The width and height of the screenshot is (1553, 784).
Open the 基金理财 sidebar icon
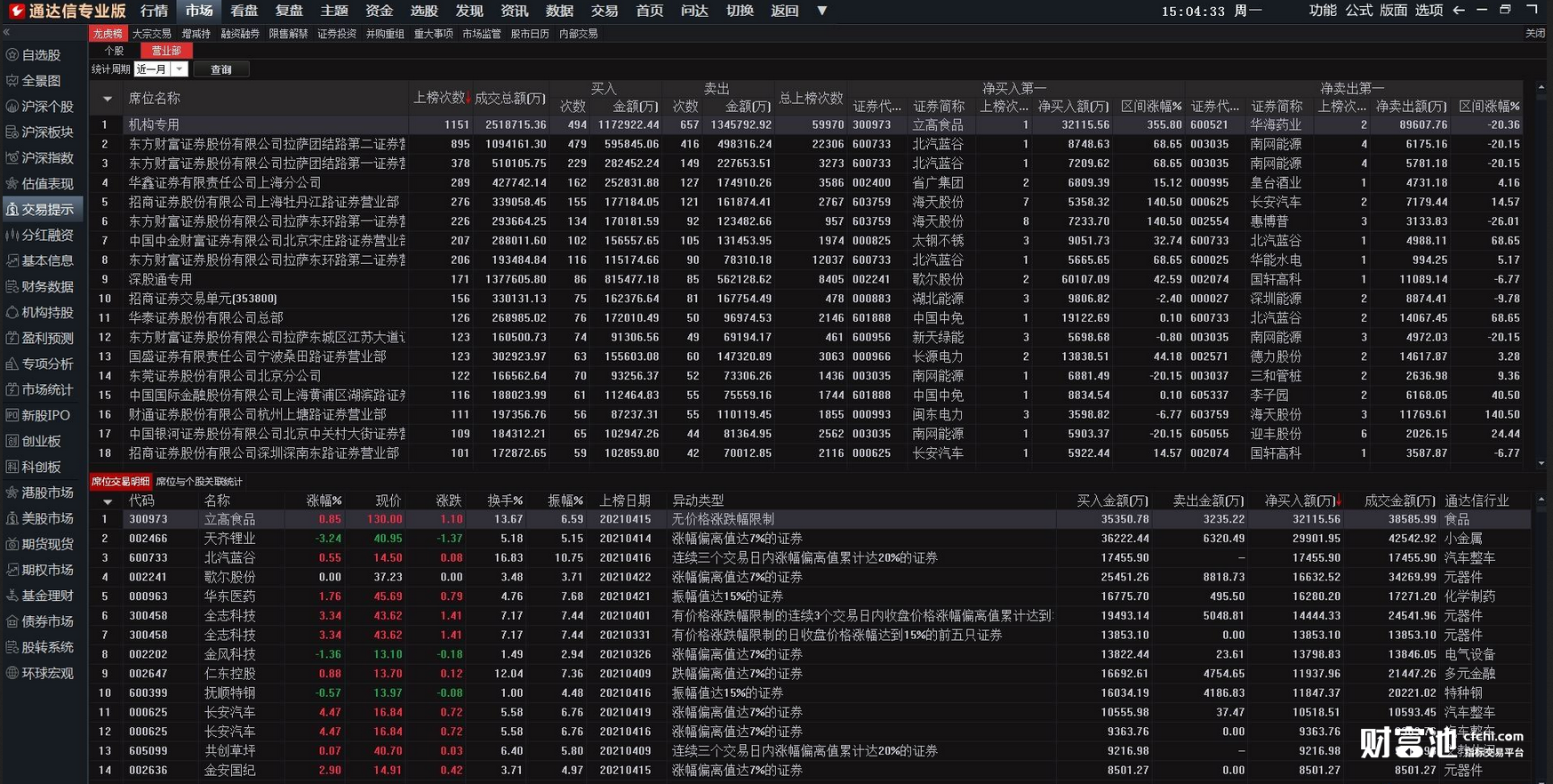pos(12,596)
